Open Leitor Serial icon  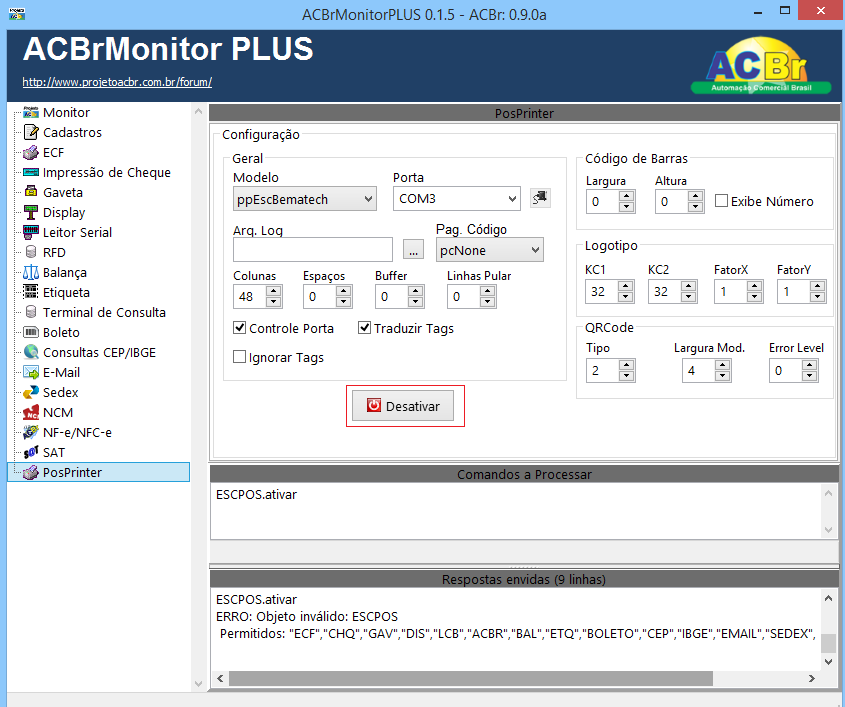pos(31,232)
